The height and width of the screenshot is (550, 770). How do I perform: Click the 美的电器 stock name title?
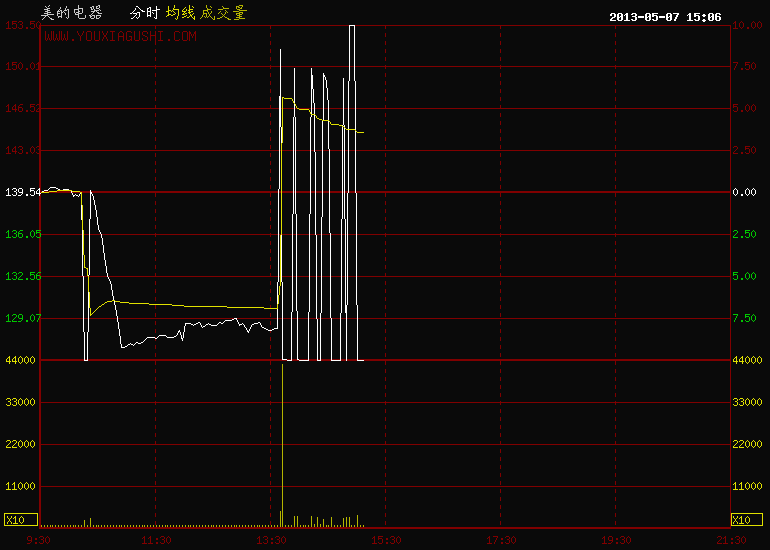tap(72, 13)
